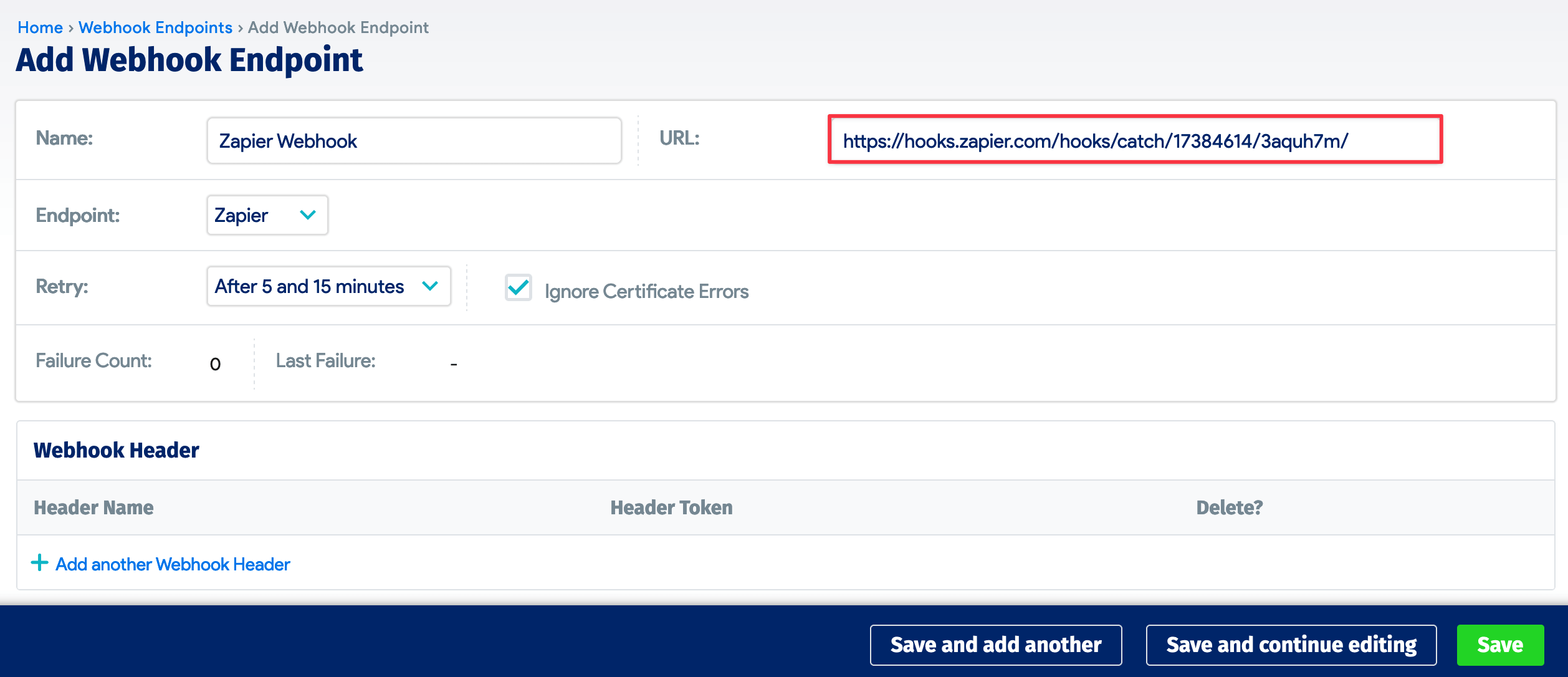
Task: Click the plus icon to add webhook header
Action: pos(39,563)
